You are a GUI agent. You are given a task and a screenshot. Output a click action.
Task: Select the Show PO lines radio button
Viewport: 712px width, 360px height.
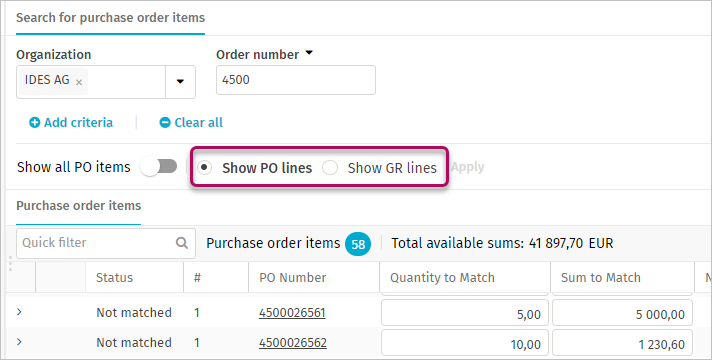tap(204, 168)
